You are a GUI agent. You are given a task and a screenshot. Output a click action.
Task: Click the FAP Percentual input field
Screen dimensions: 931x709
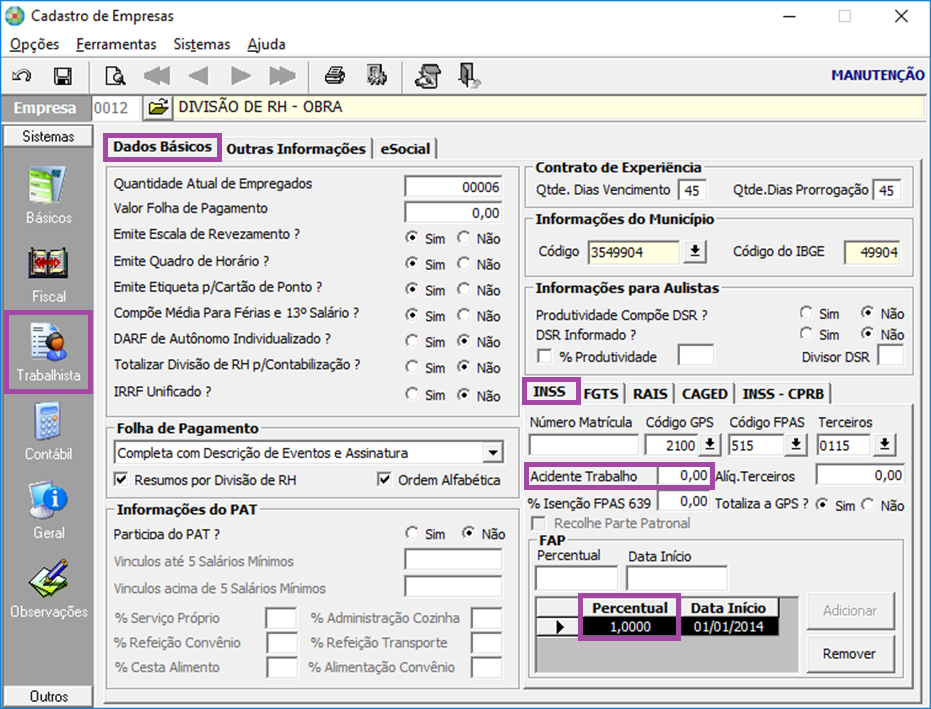(x=576, y=578)
